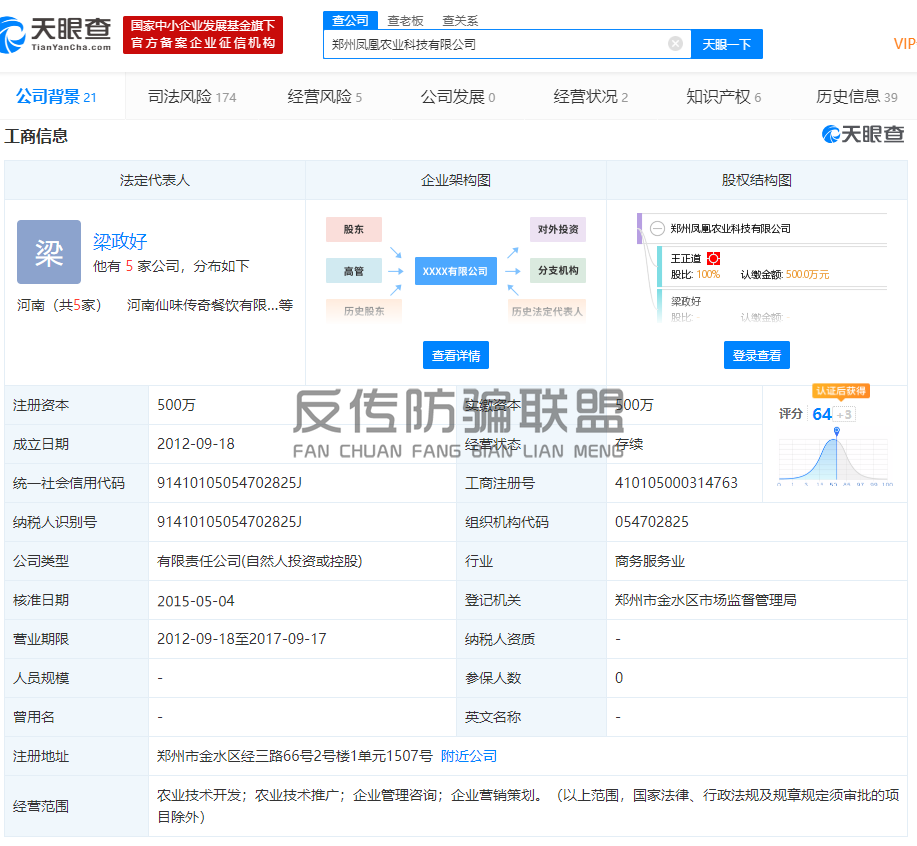917x846 pixels.
Task: Click the 对外投资 box in structure diagram
Action: click(x=558, y=229)
